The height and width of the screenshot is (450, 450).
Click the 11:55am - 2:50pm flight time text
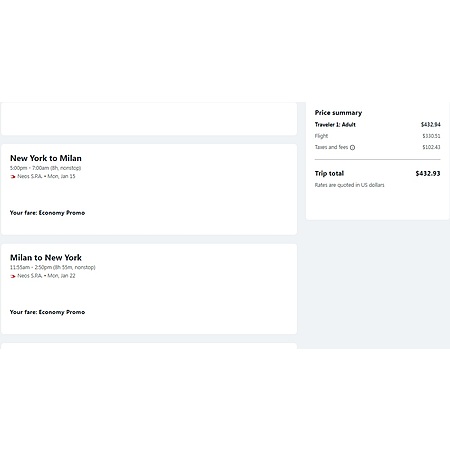pos(53,267)
